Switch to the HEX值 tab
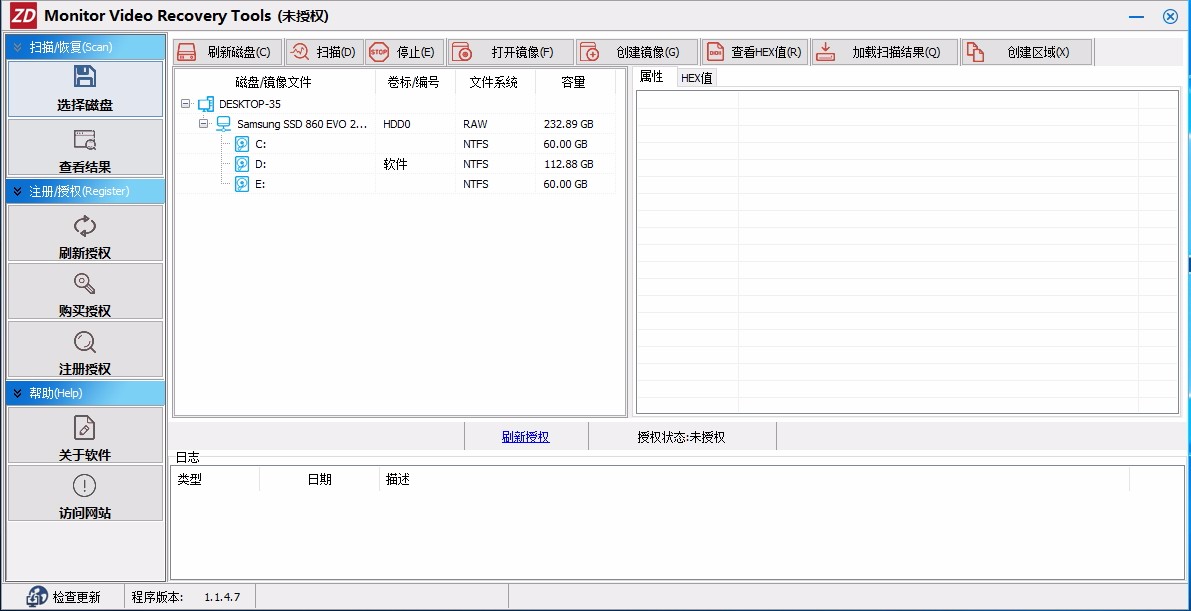The width and height of the screenshot is (1191, 611). [697, 78]
